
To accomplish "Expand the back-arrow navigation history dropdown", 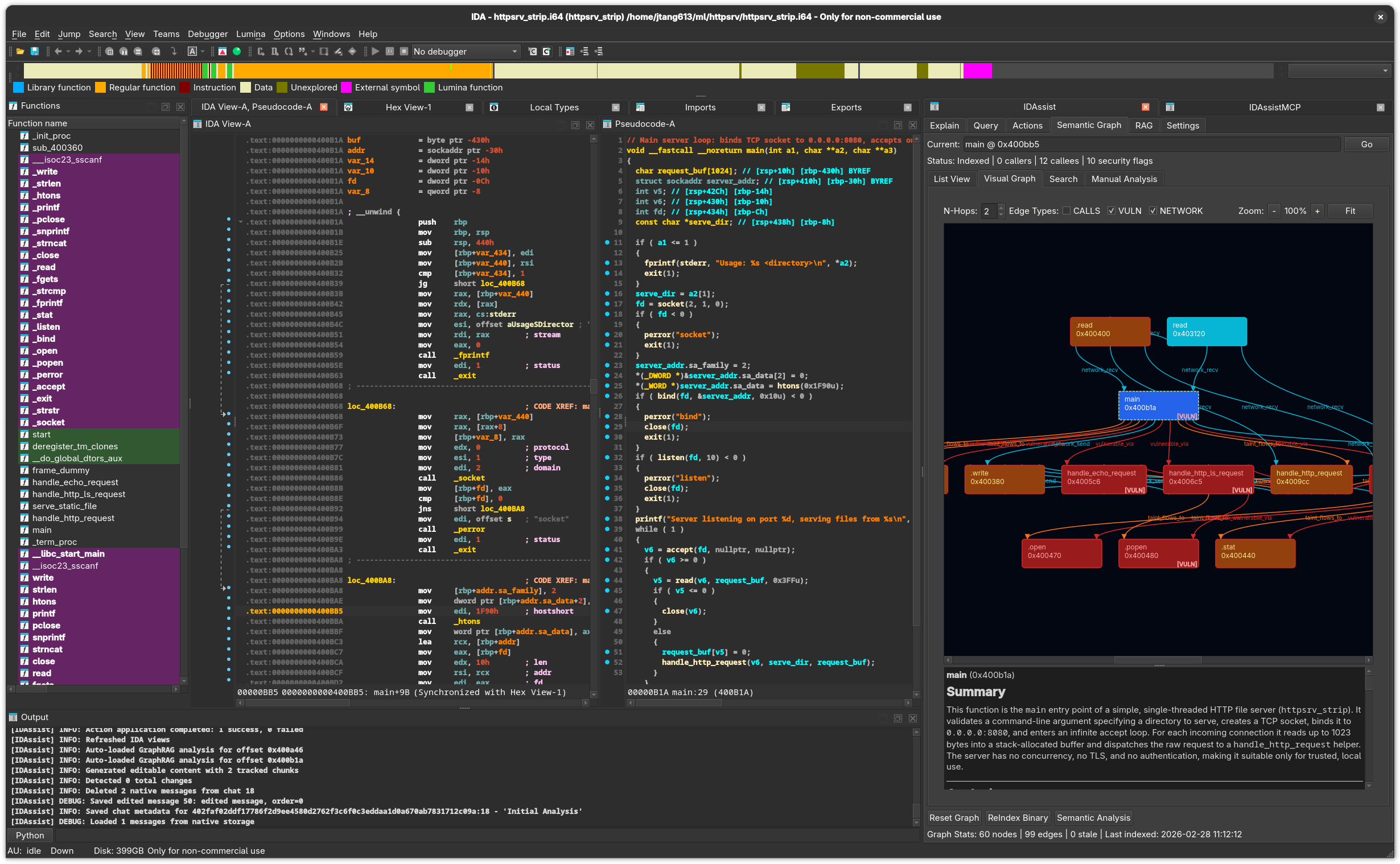I will point(68,51).
